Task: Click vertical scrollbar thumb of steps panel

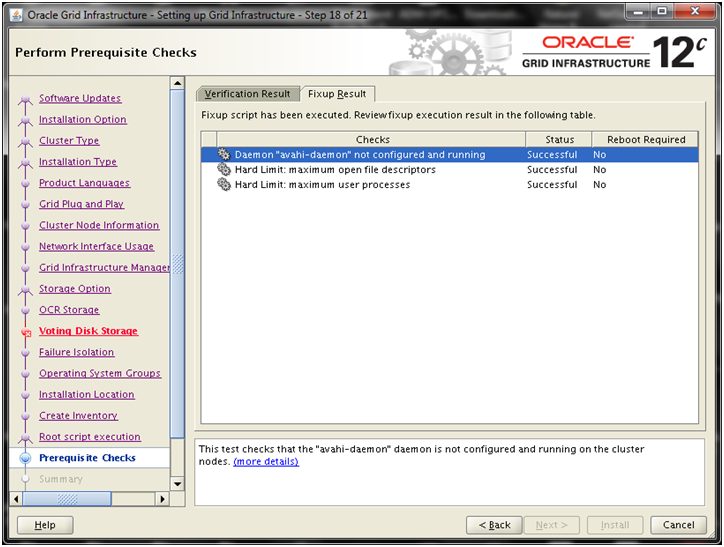Action: pos(177,264)
